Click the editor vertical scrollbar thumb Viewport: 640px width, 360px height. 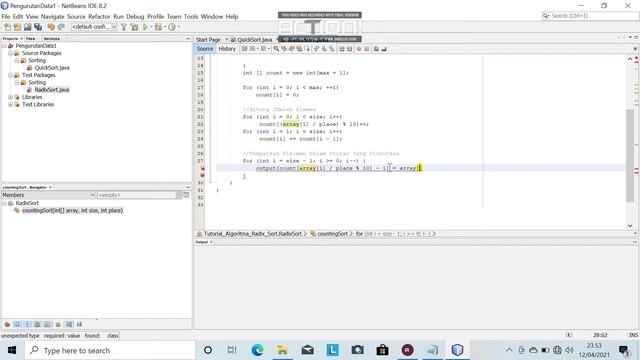(x=630, y=155)
